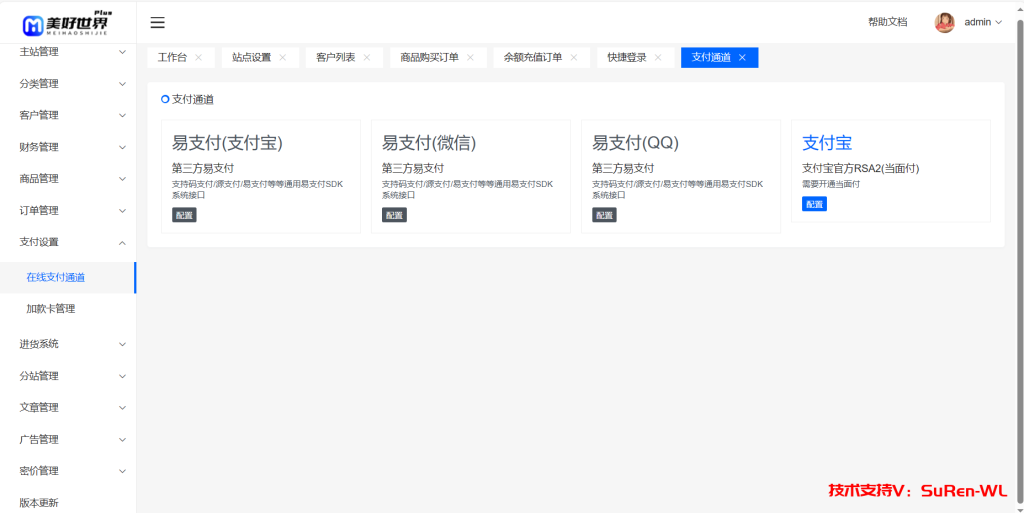Viewport: 1024px width, 513px height.
Task: Click the blue 支付宝 card title
Action: pos(827,142)
